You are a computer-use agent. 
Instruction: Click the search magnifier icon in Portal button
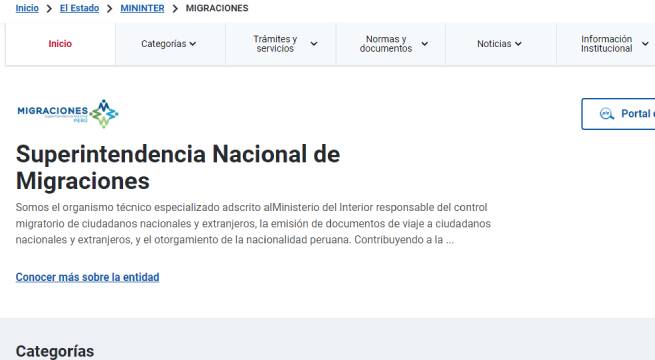click(607, 114)
